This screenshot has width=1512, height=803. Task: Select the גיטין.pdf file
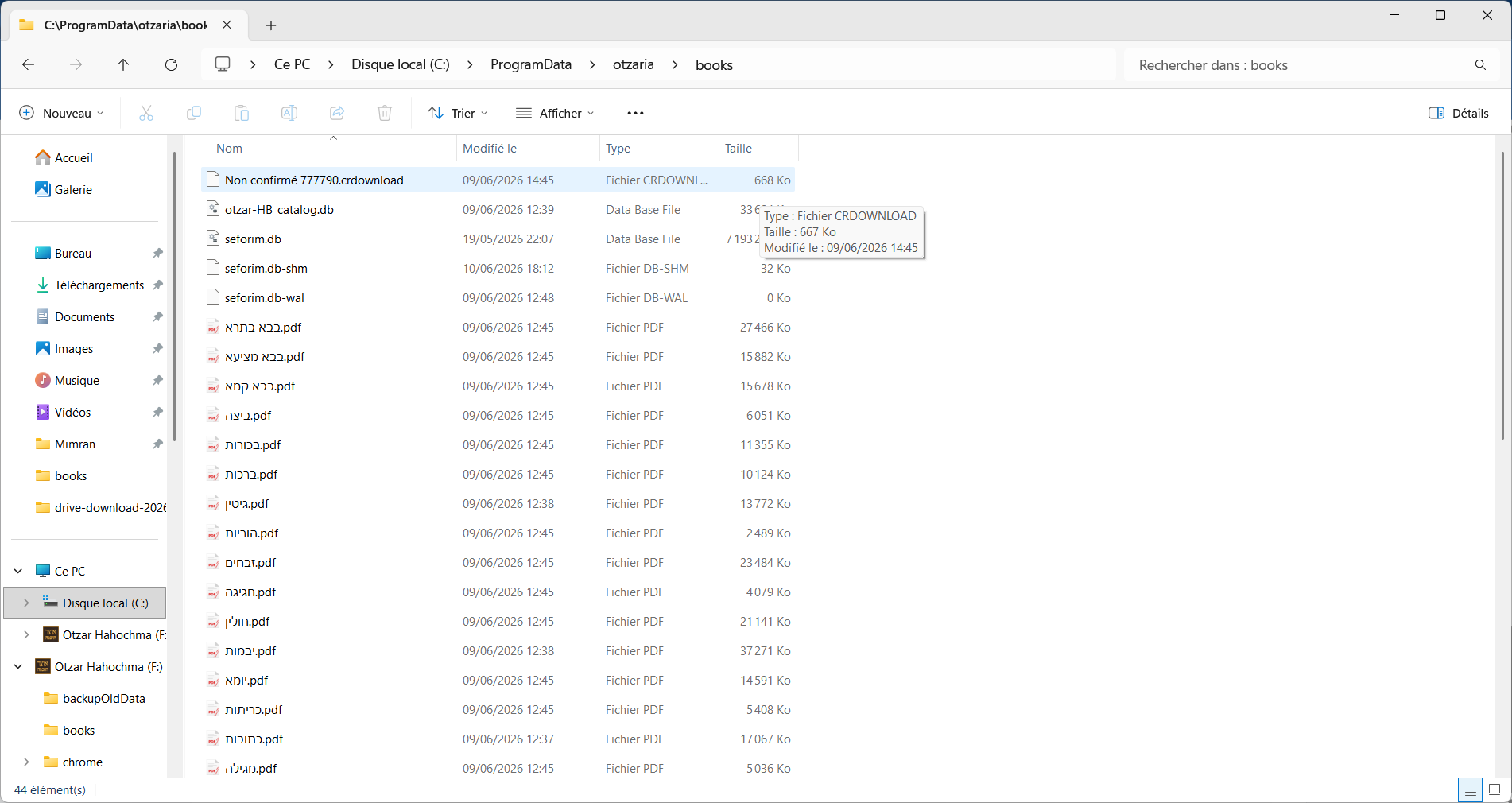coord(498,504)
